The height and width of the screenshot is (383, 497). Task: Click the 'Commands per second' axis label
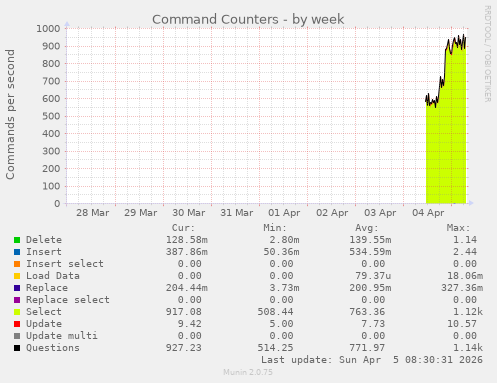(10, 114)
